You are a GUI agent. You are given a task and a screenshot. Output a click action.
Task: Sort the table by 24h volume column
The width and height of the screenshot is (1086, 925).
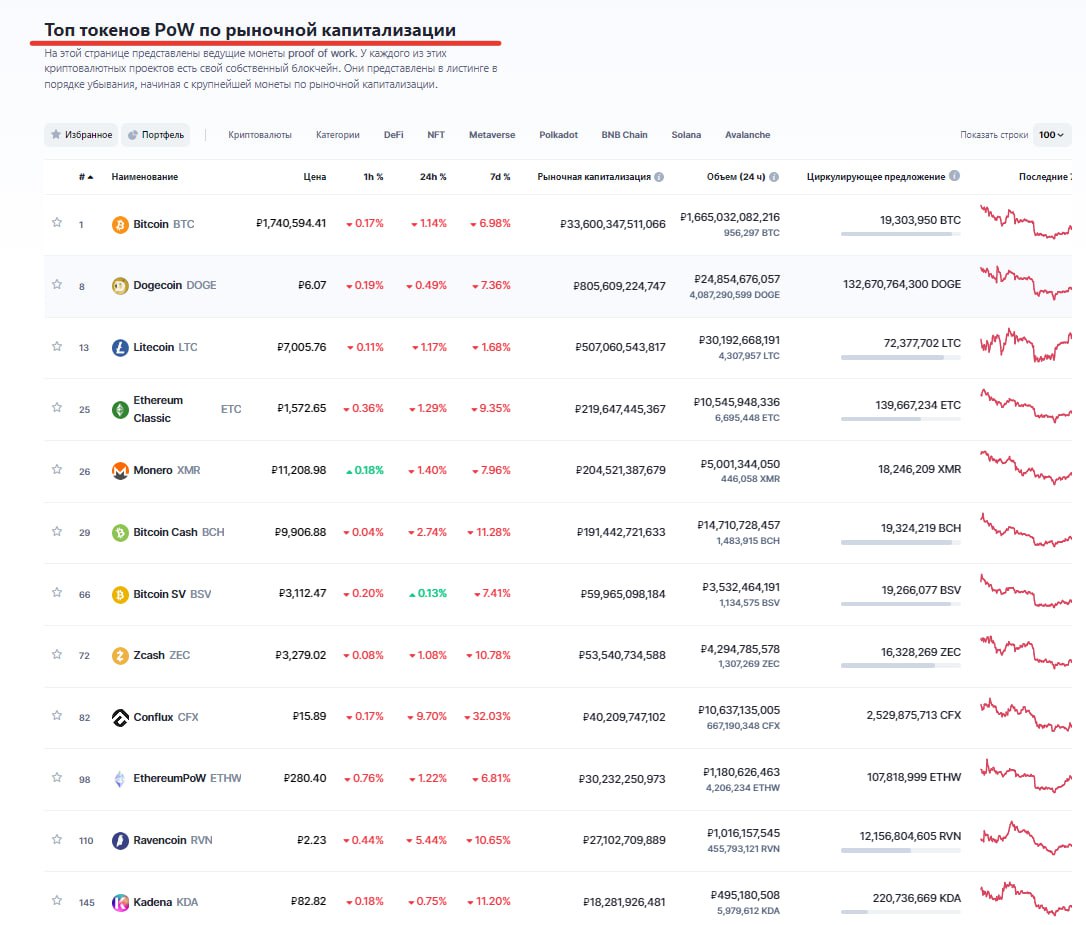[x=736, y=177]
